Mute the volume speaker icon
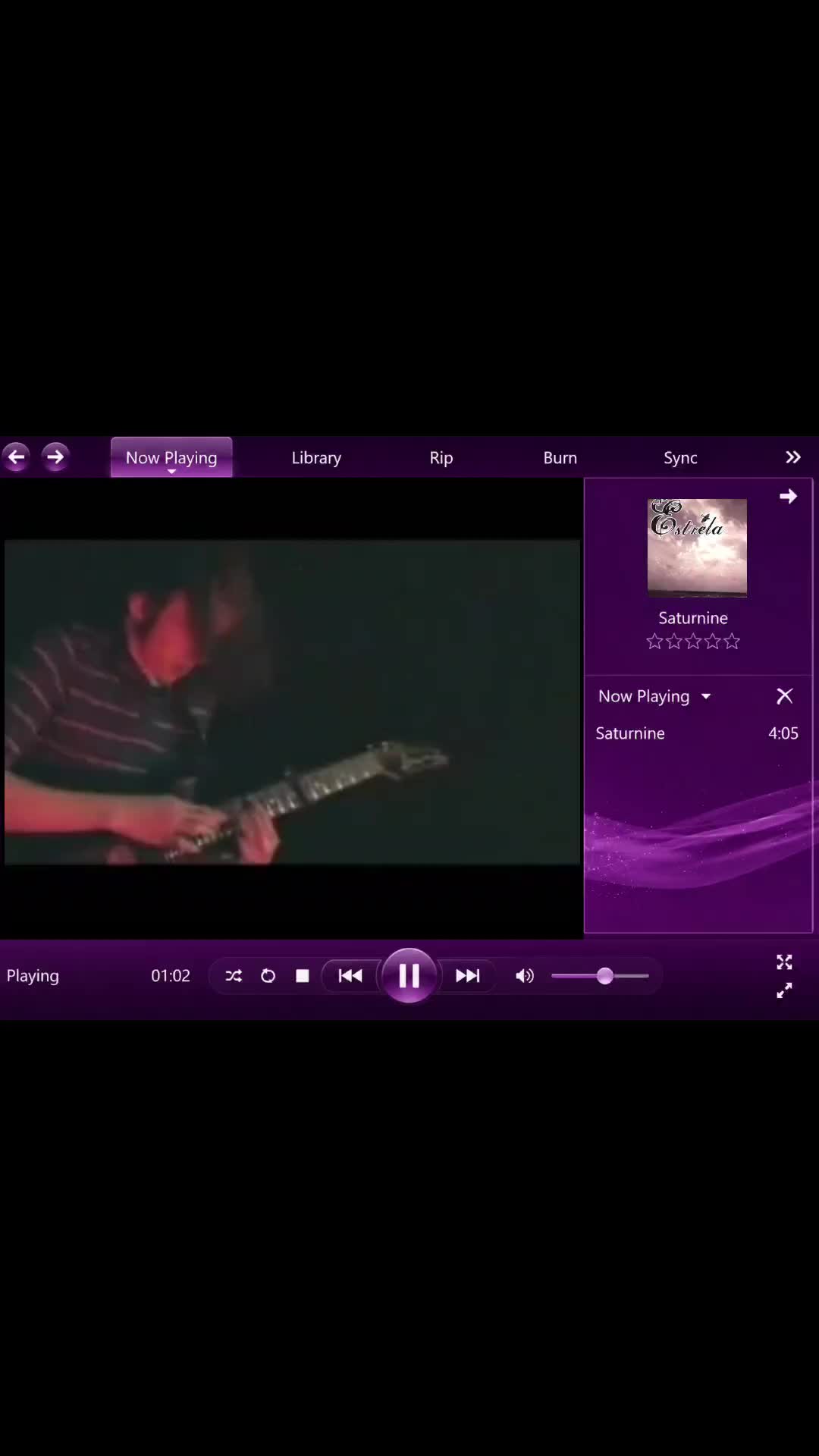819x1456 pixels. [525, 976]
